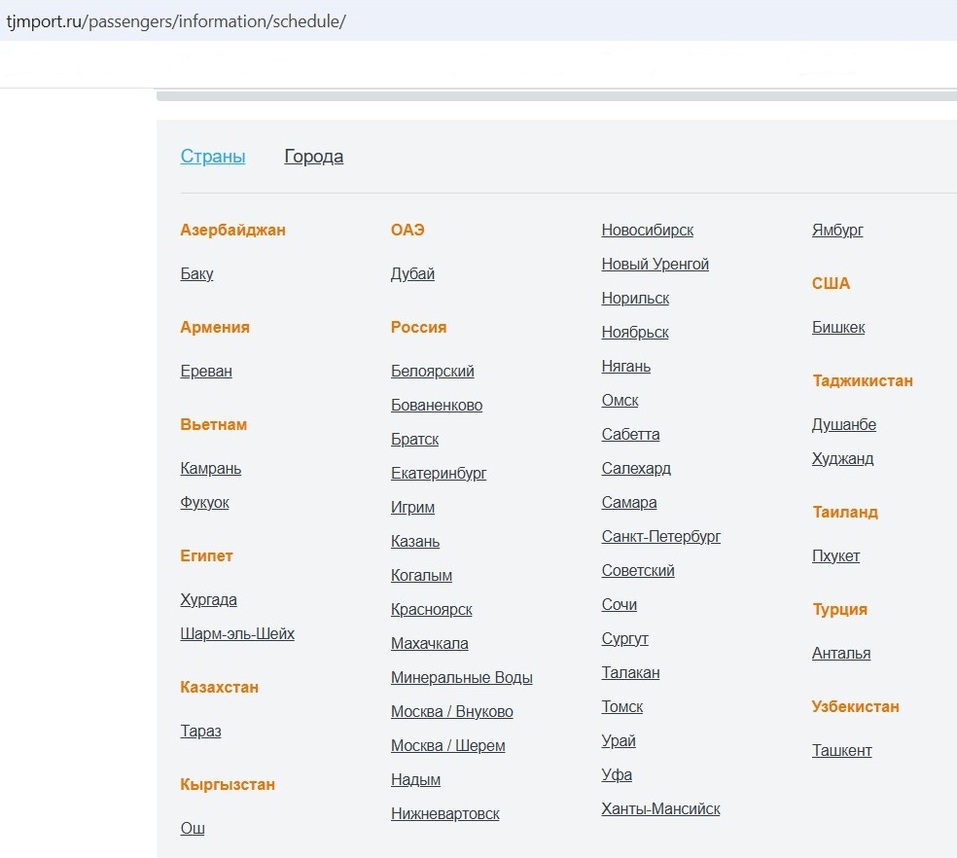Viewport: 957px width, 858px height.
Task: Click the Новосибирск city link
Action: [647, 230]
